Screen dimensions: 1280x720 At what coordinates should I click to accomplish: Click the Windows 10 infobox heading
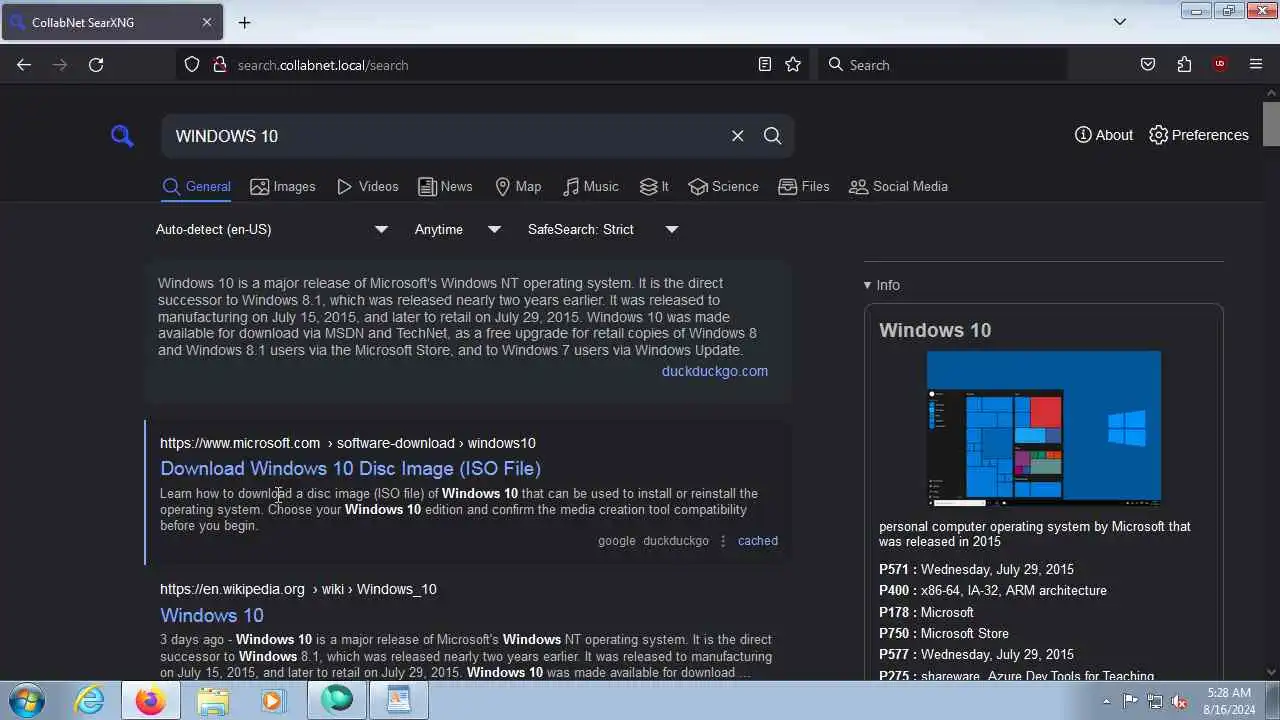click(935, 330)
